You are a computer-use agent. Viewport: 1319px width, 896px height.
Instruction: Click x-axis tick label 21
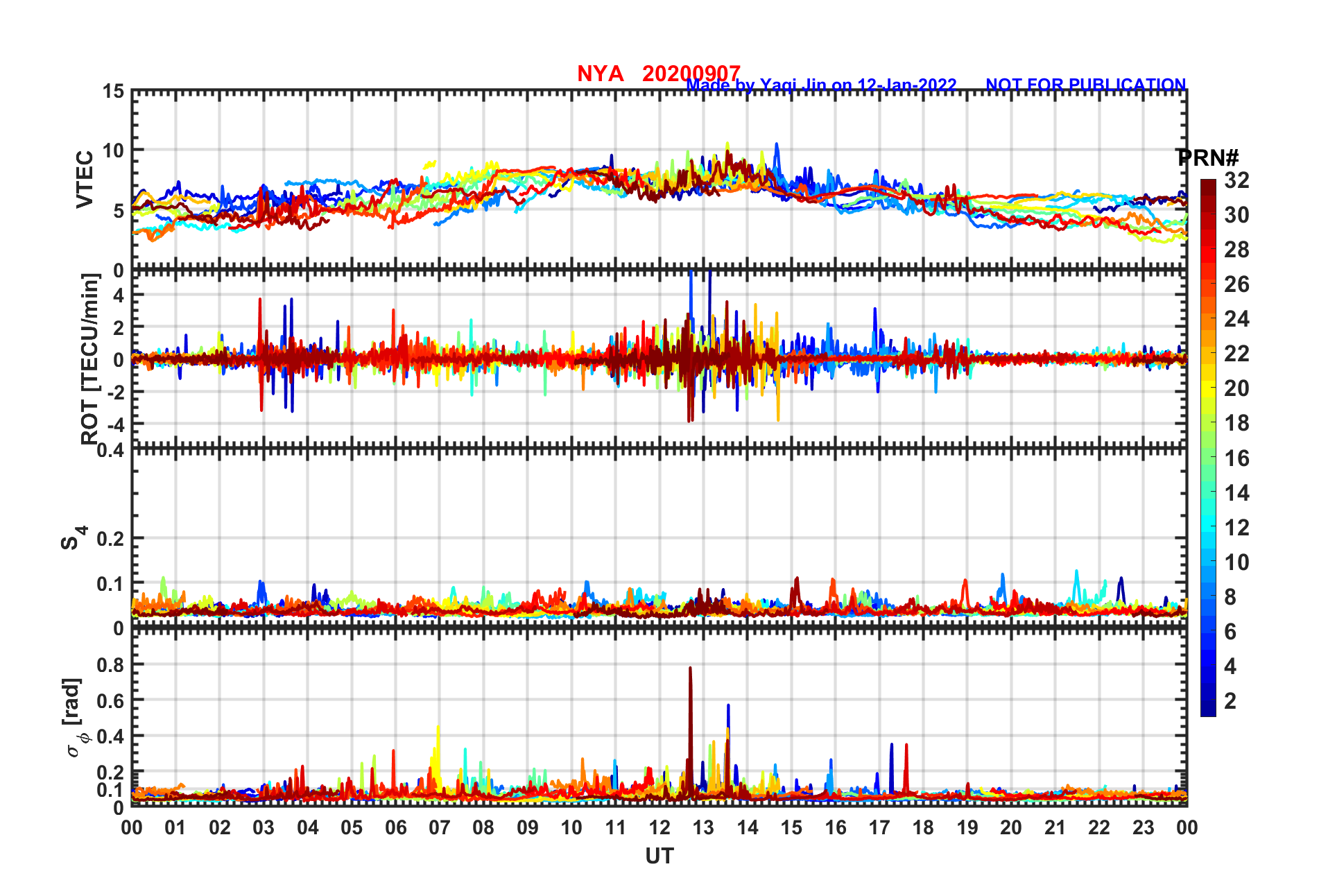coord(1055,827)
